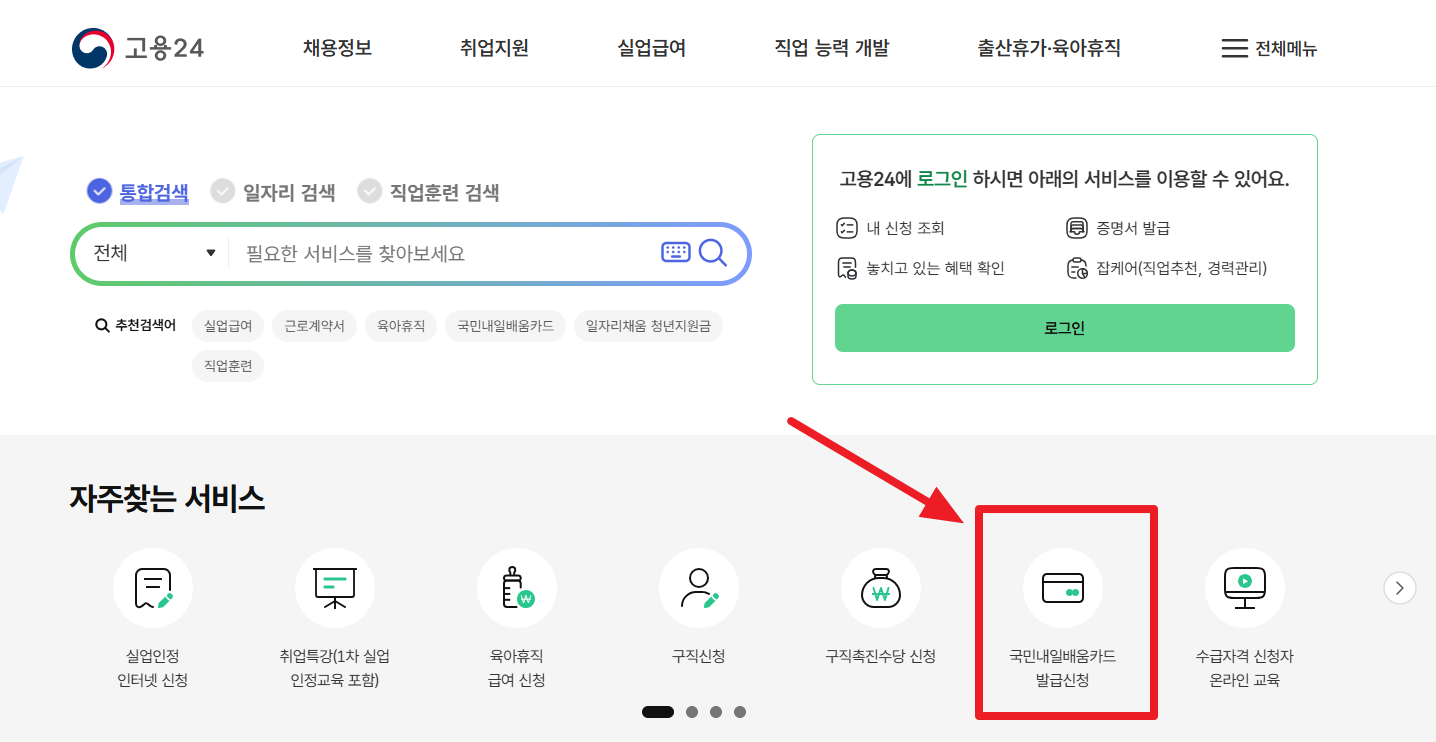This screenshot has height=742, width=1436.
Task: Click the 잡케어(직업추천, 경력관리) text
Action: pyautogui.click(x=1182, y=268)
